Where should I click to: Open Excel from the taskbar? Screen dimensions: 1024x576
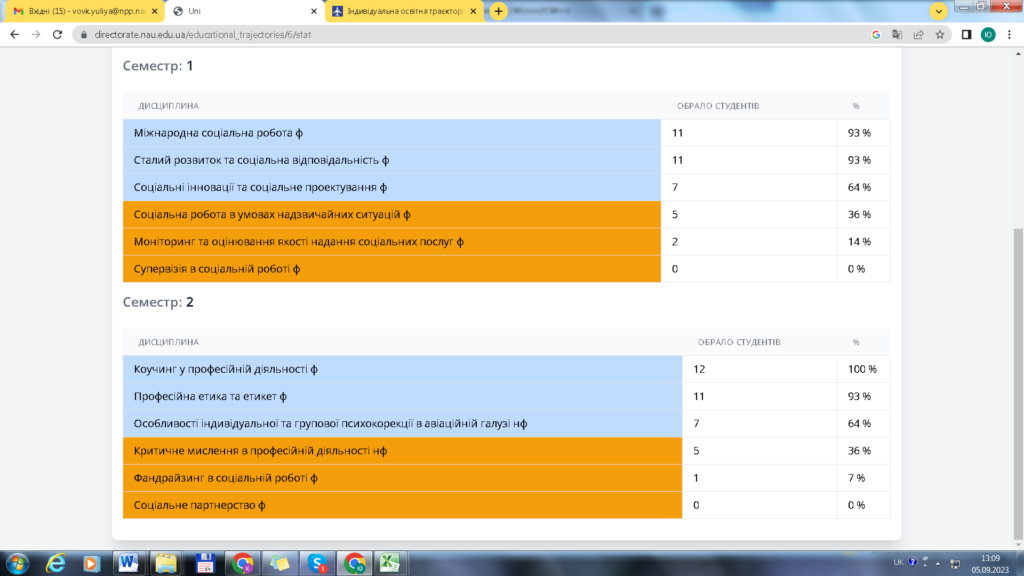coord(389,563)
